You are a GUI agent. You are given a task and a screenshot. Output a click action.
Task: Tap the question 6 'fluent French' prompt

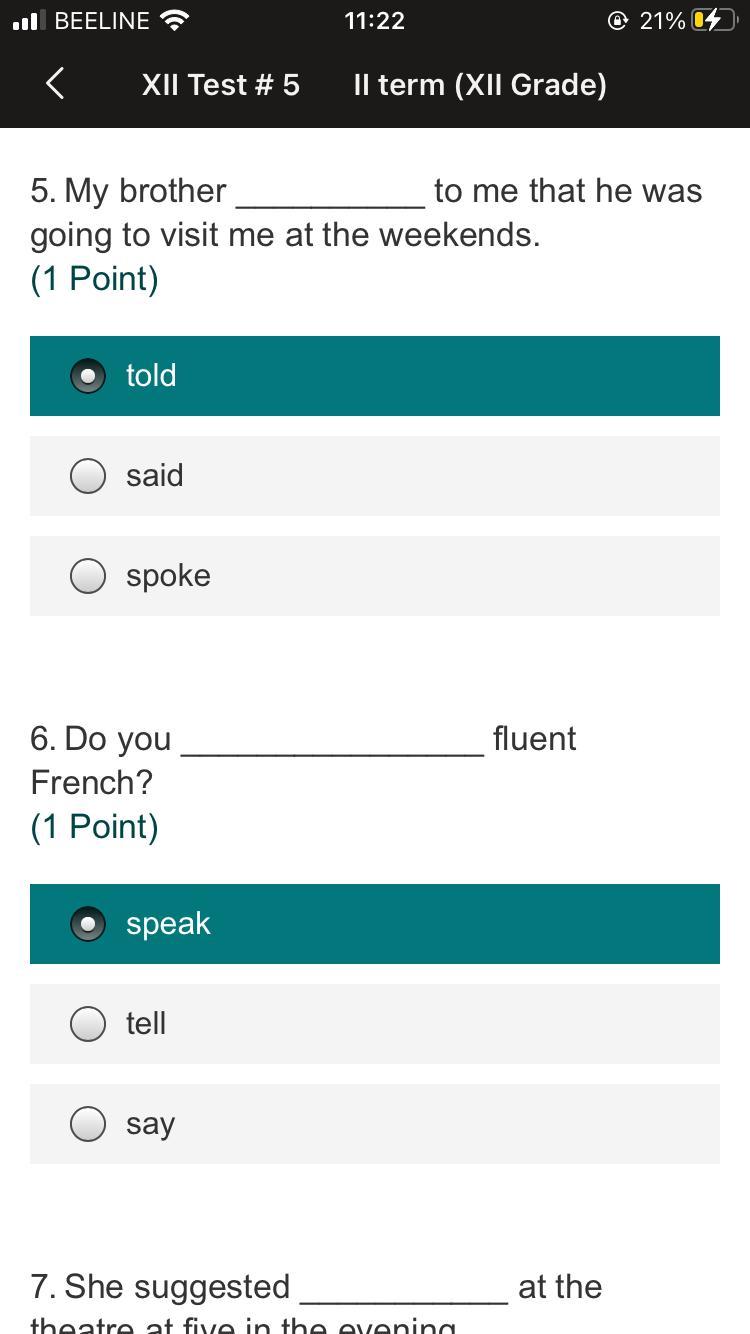303,760
